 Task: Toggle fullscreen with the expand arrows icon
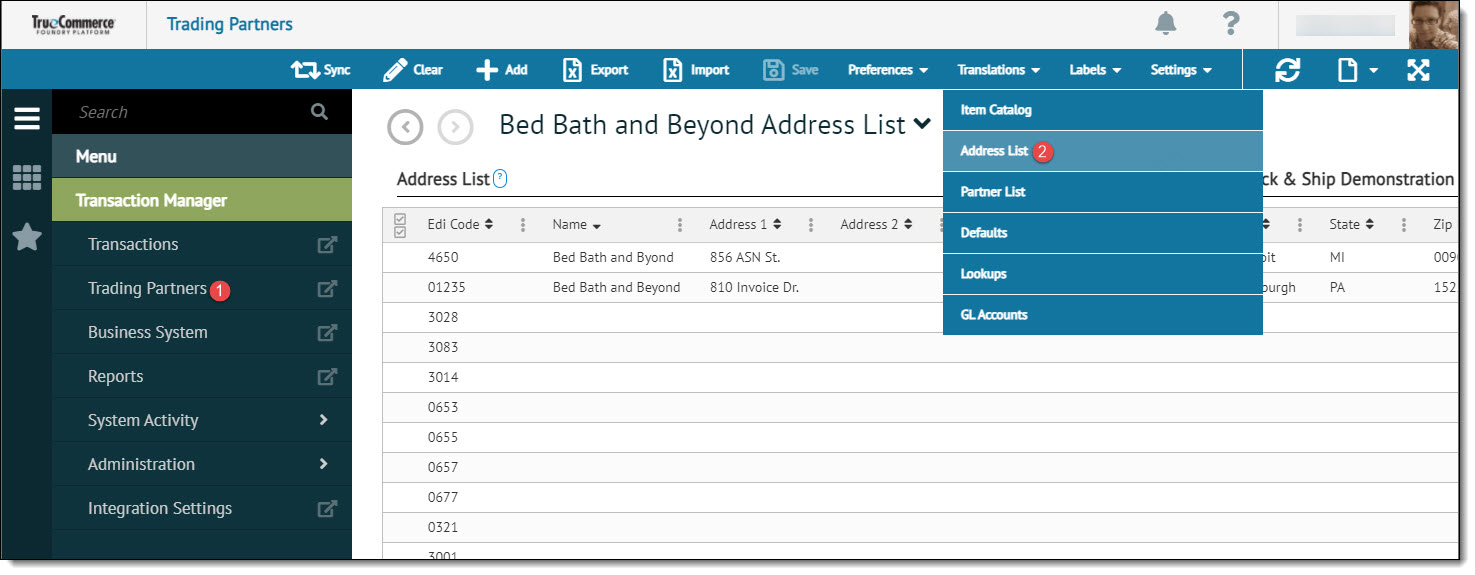pos(1418,70)
